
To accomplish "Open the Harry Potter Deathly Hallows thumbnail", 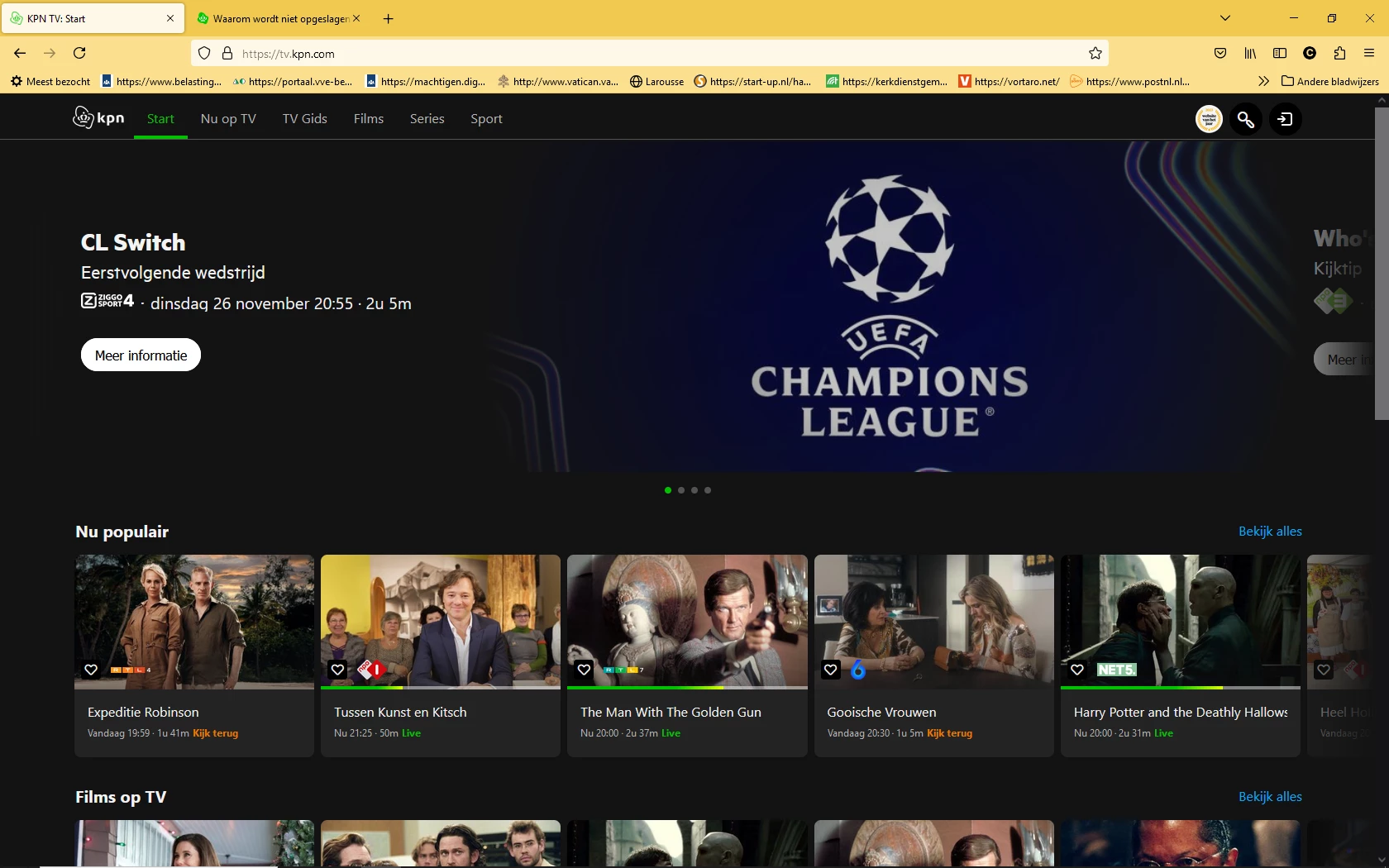I will pyautogui.click(x=1181, y=622).
